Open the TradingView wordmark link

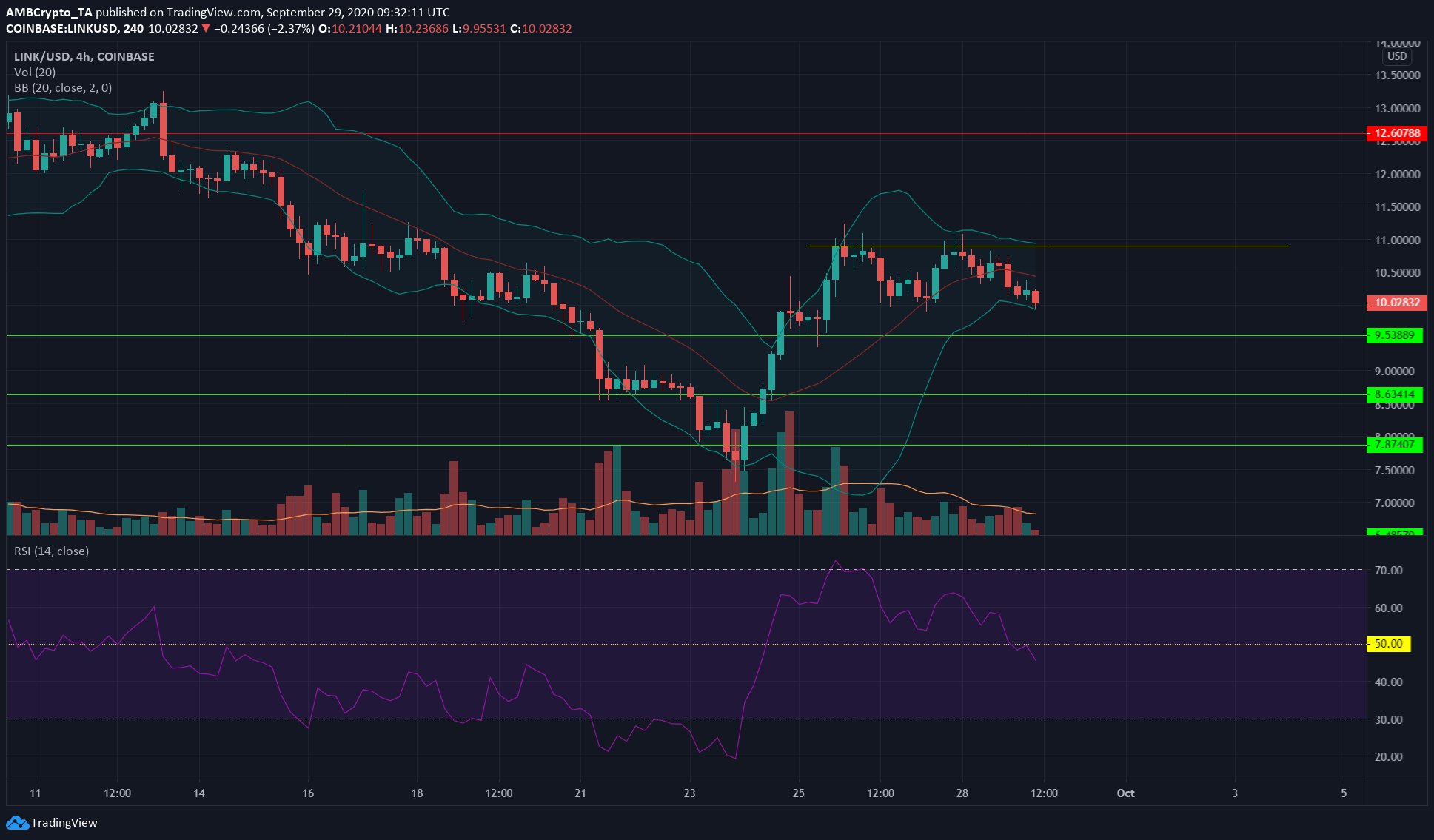[64, 822]
